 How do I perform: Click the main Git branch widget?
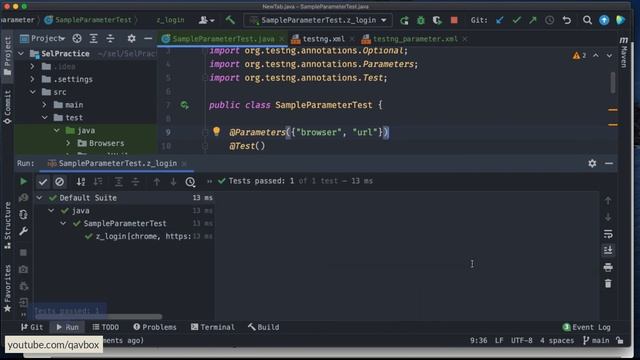pos(596,340)
